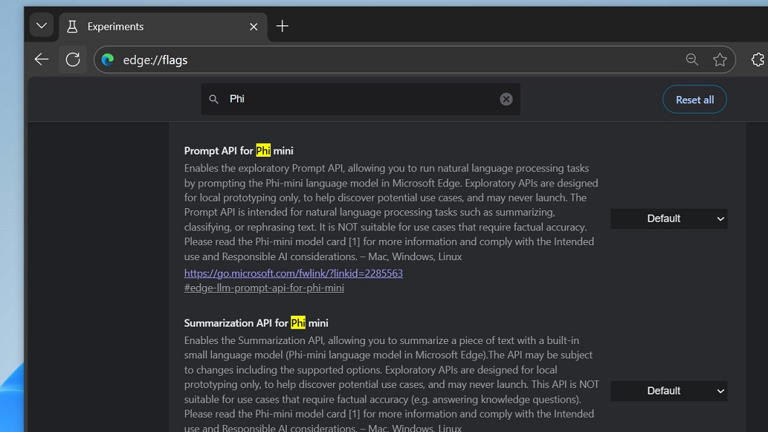Click the Edge logo in address bar

tap(108, 60)
